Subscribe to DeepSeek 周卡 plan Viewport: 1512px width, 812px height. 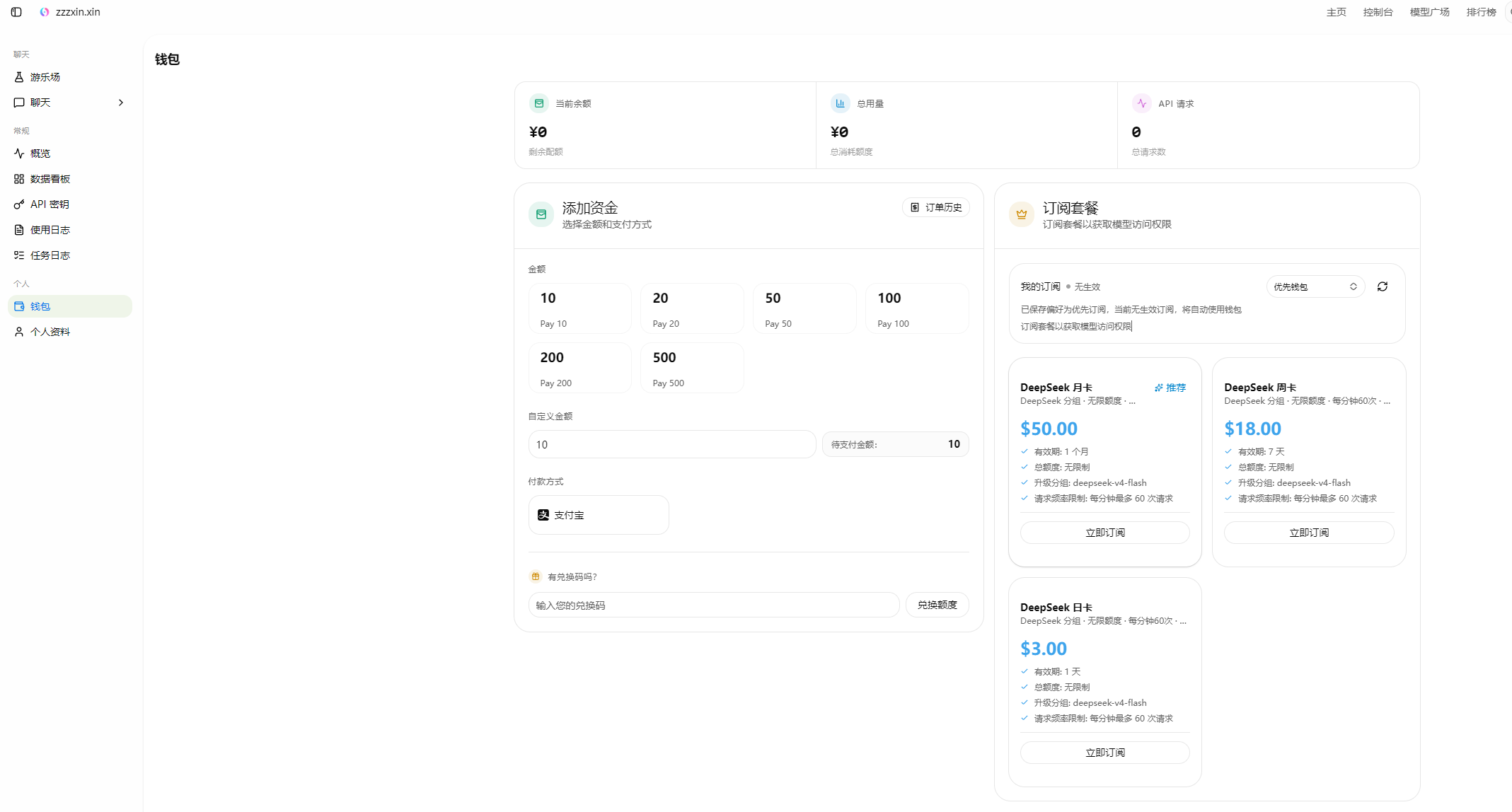point(1309,533)
